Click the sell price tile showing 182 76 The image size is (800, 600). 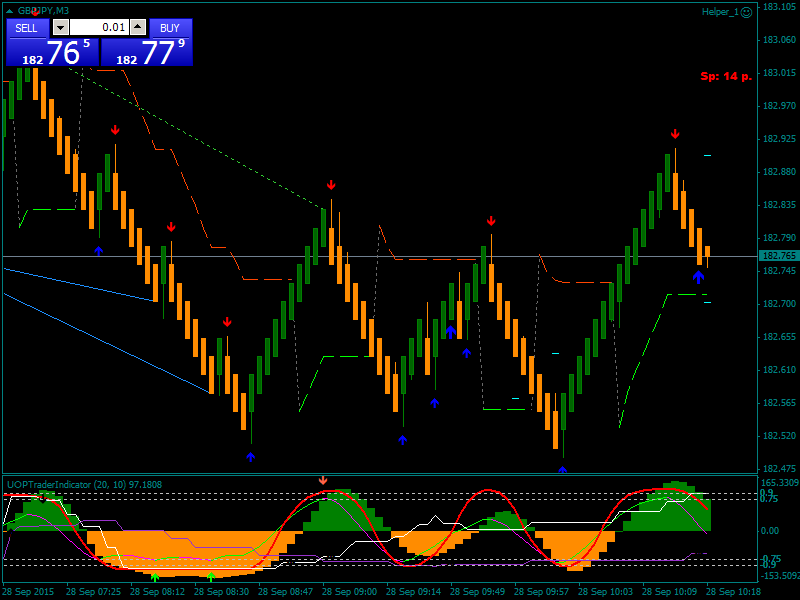(52, 53)
